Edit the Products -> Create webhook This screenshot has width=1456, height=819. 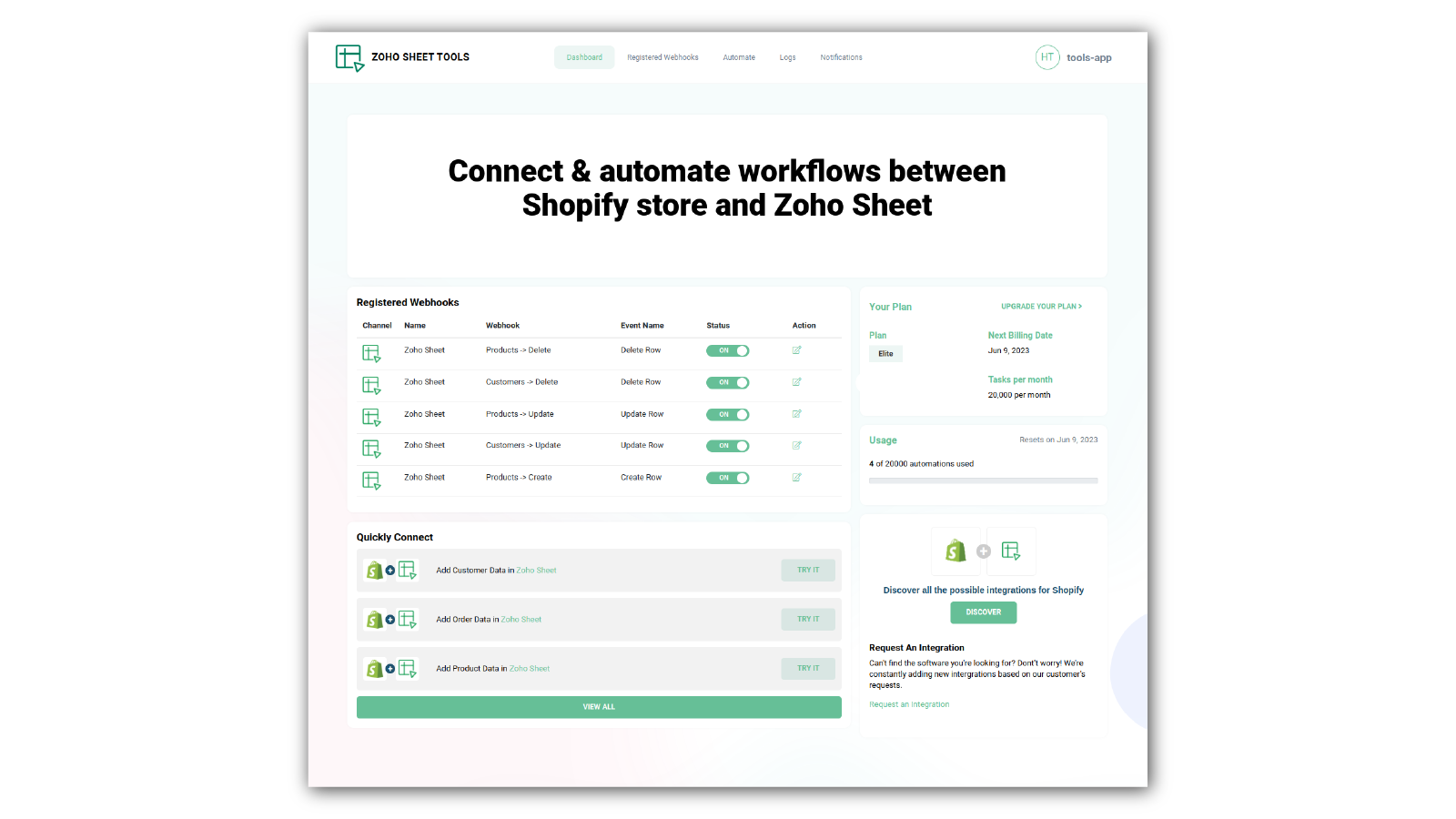796,478
